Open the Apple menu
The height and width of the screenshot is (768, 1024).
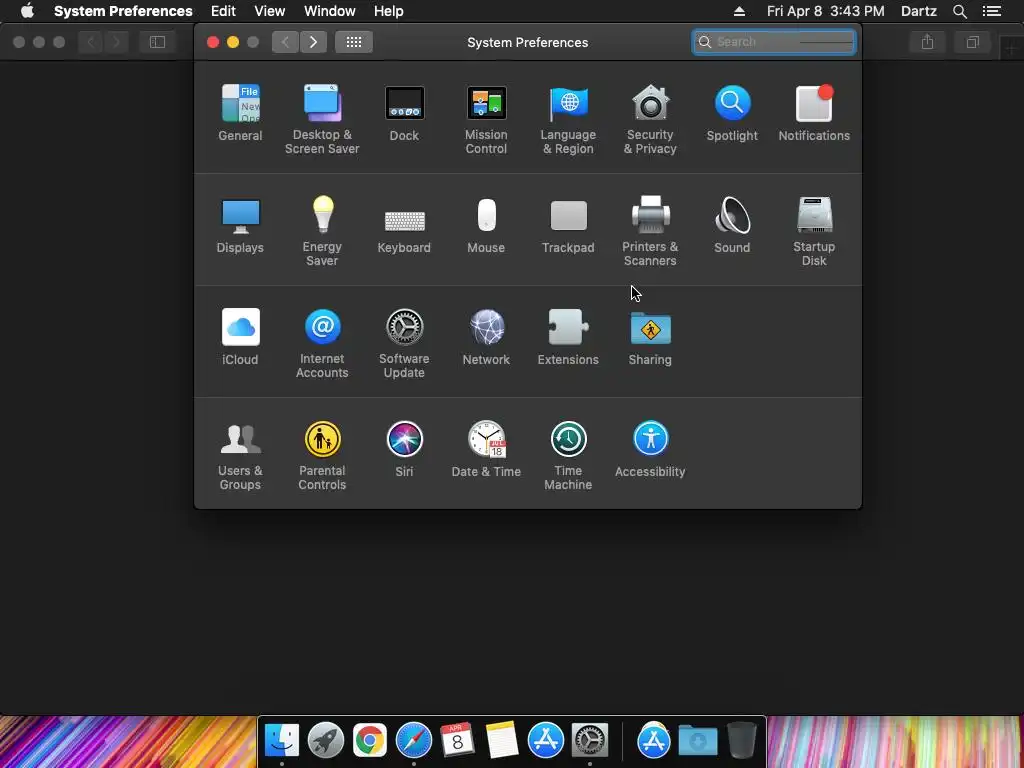(27, 11)
